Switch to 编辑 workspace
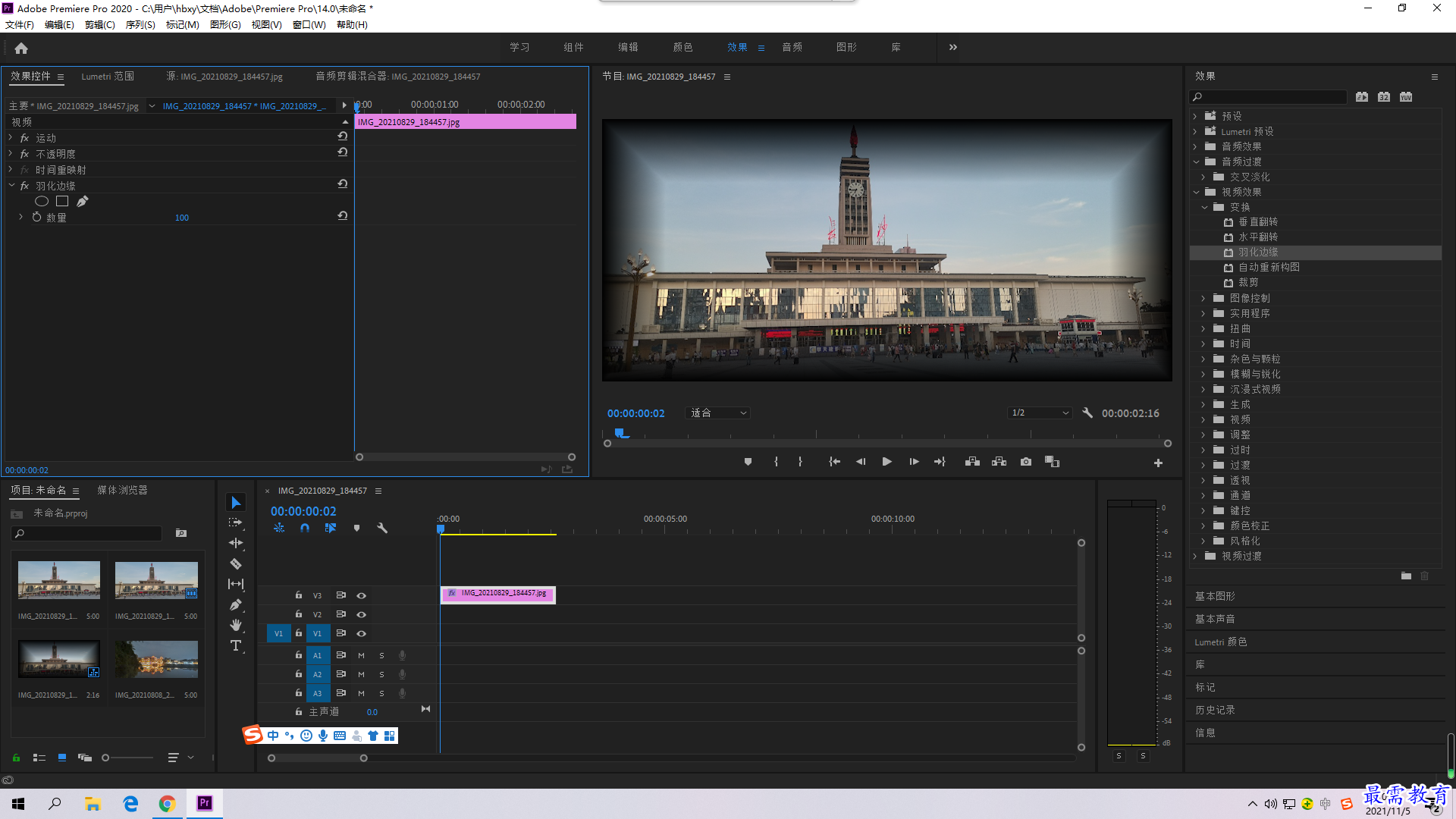This screenshot has height=819, width=1456. click(628, 47)
